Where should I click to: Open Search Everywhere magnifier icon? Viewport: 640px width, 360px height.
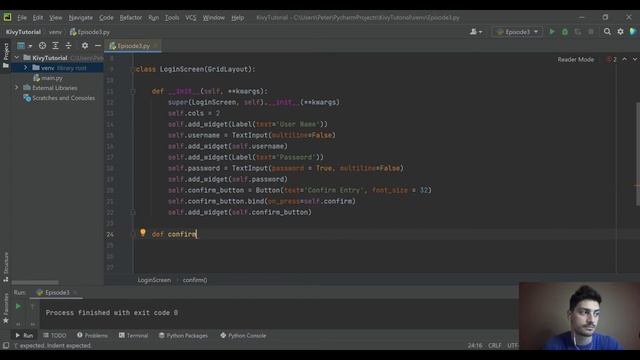coord(607,32)
